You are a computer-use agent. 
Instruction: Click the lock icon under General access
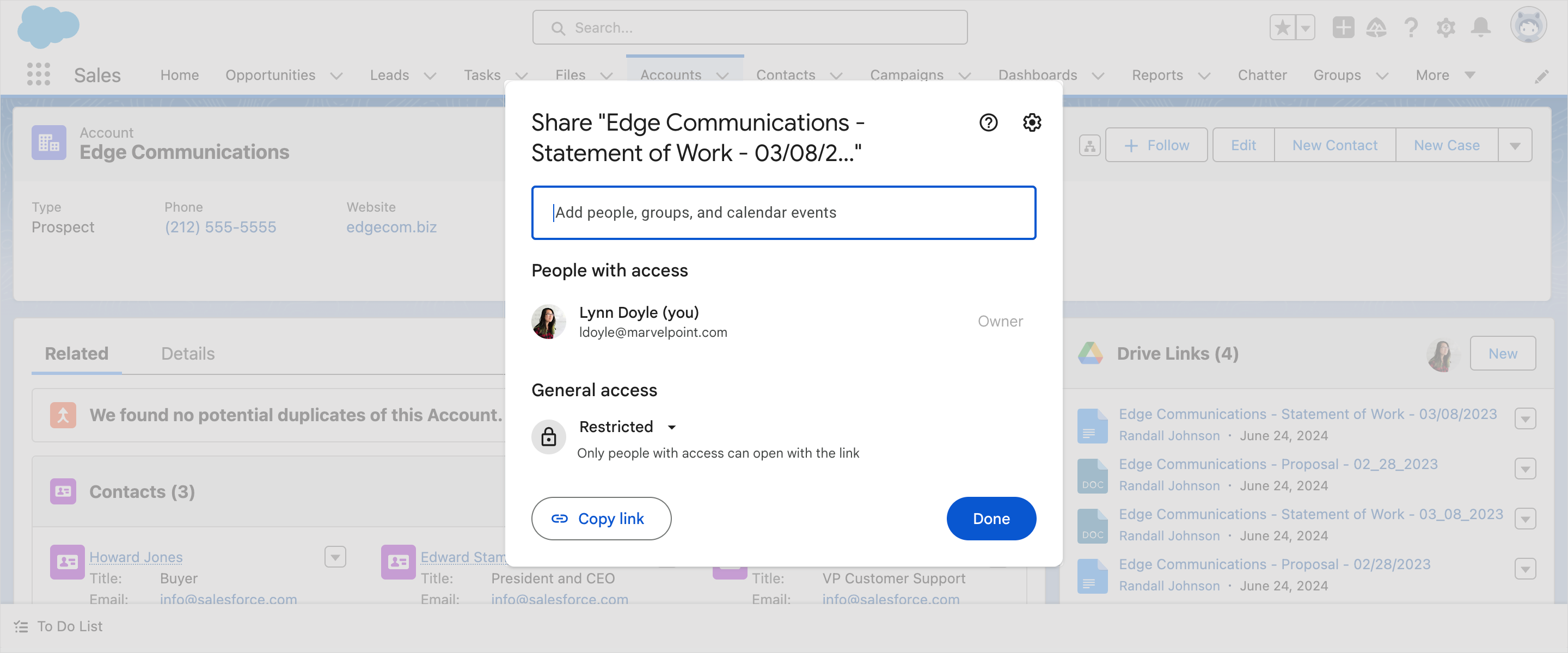548,436
